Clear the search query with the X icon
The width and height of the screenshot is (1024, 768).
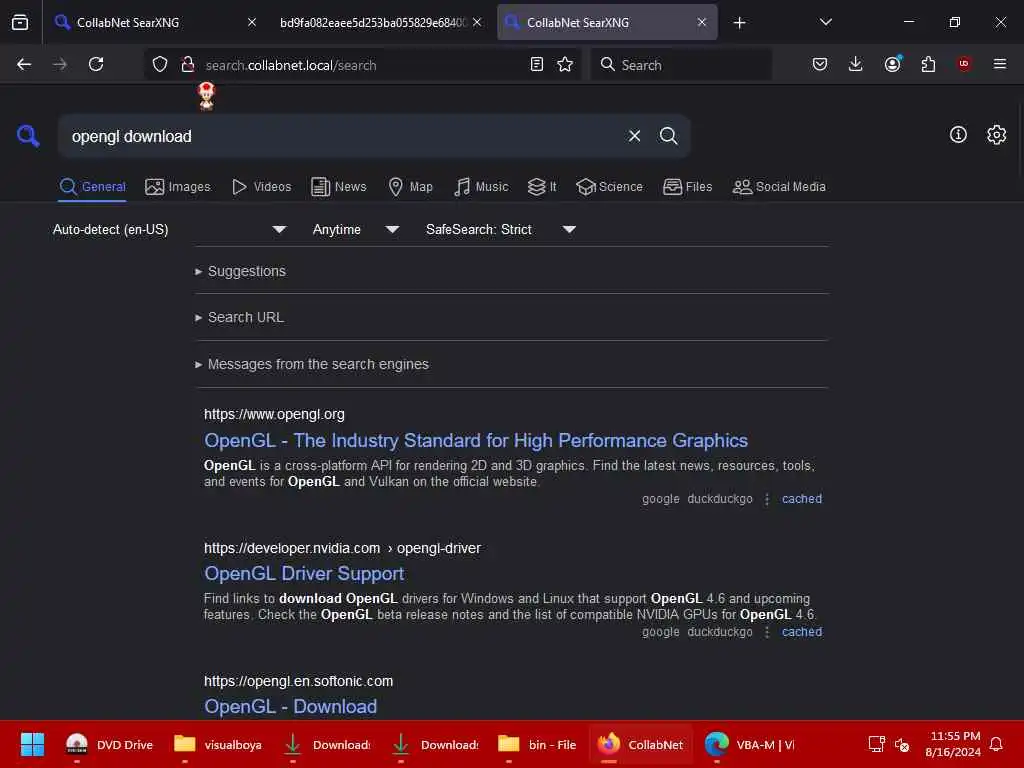634,136
